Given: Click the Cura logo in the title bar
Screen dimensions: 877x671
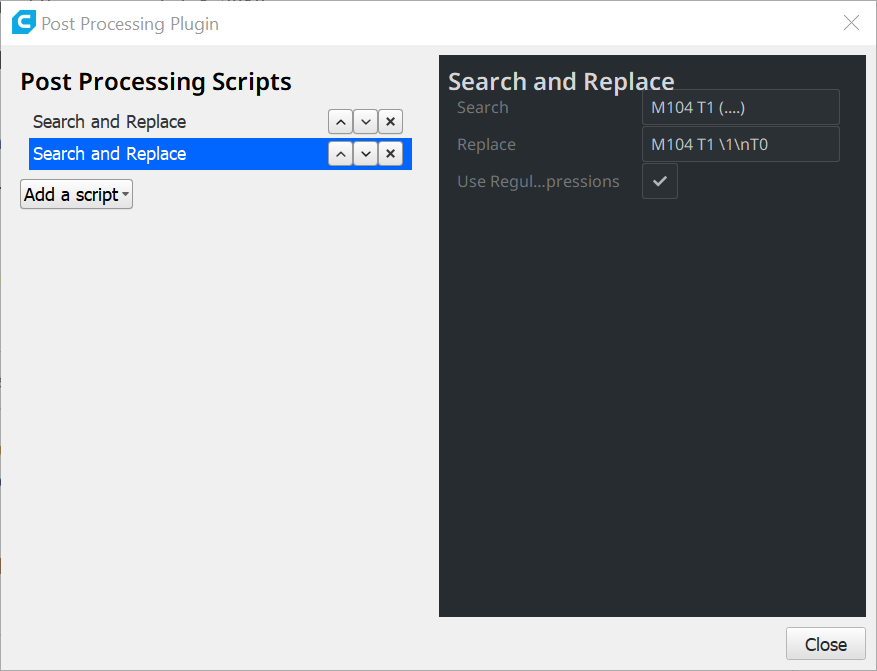Looking at the screenshot, I should pyautogui.click(x=23, y=23).
